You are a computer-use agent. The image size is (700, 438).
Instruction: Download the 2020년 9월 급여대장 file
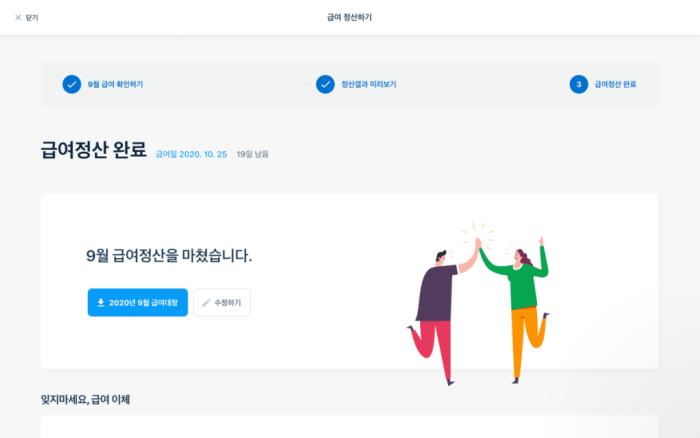tap(138, 302)
